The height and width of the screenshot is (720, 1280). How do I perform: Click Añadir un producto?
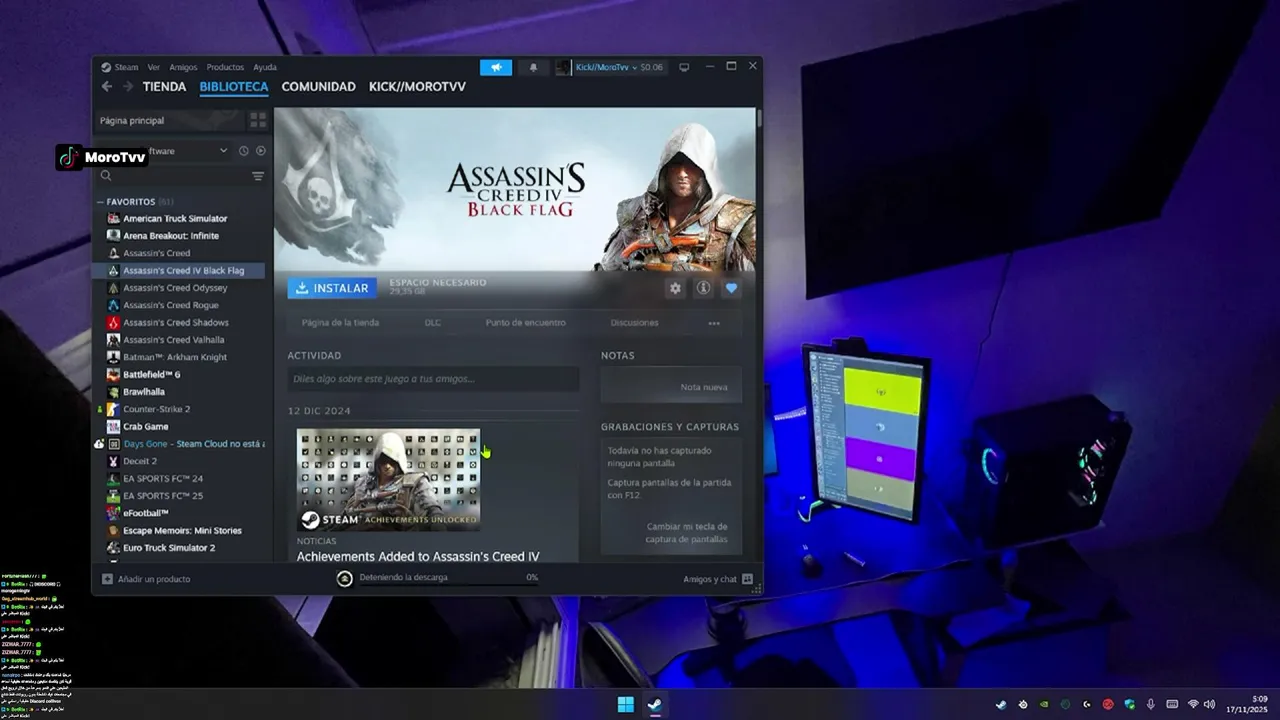(146, 579)
